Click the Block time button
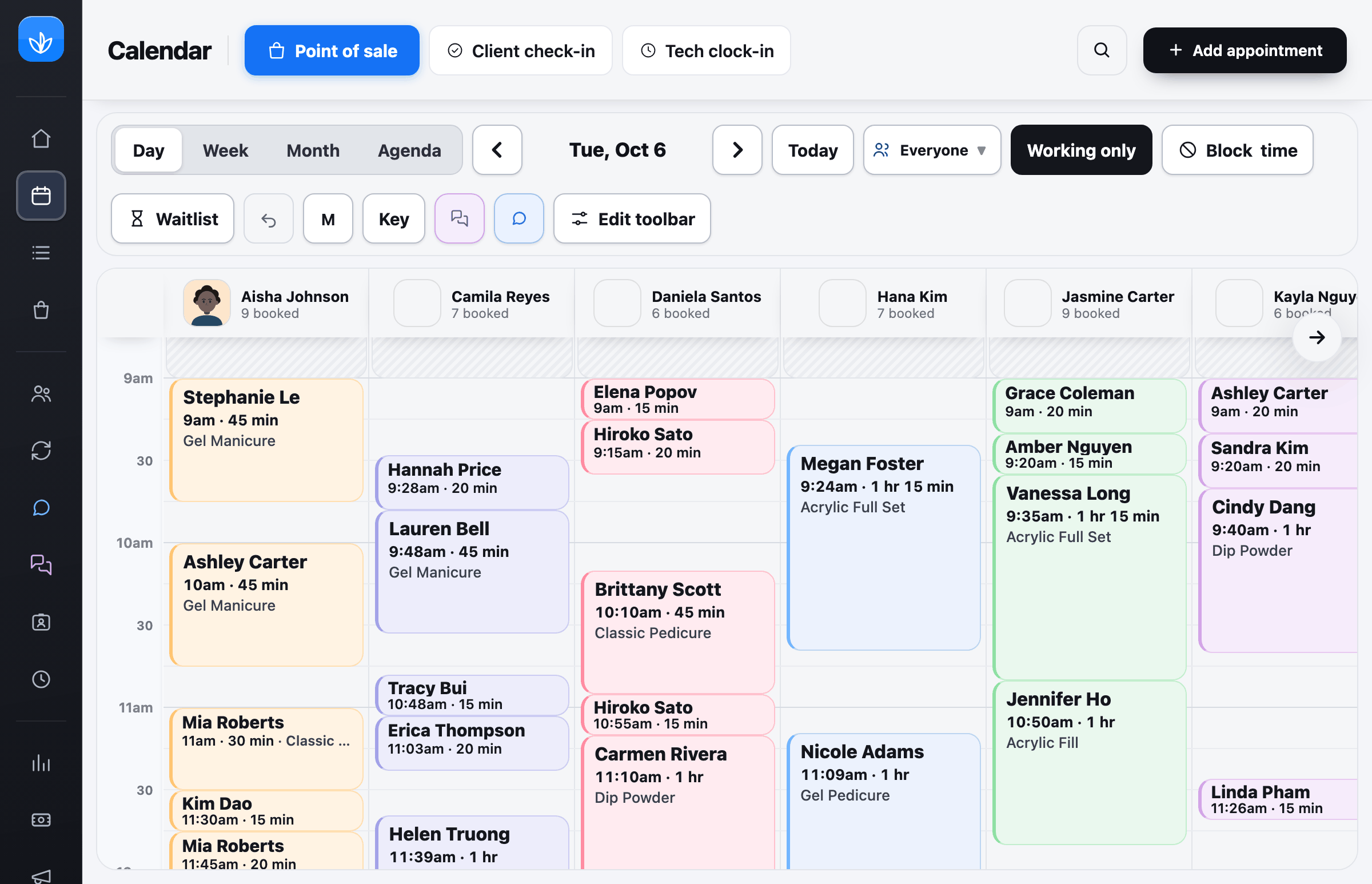 1237,150
